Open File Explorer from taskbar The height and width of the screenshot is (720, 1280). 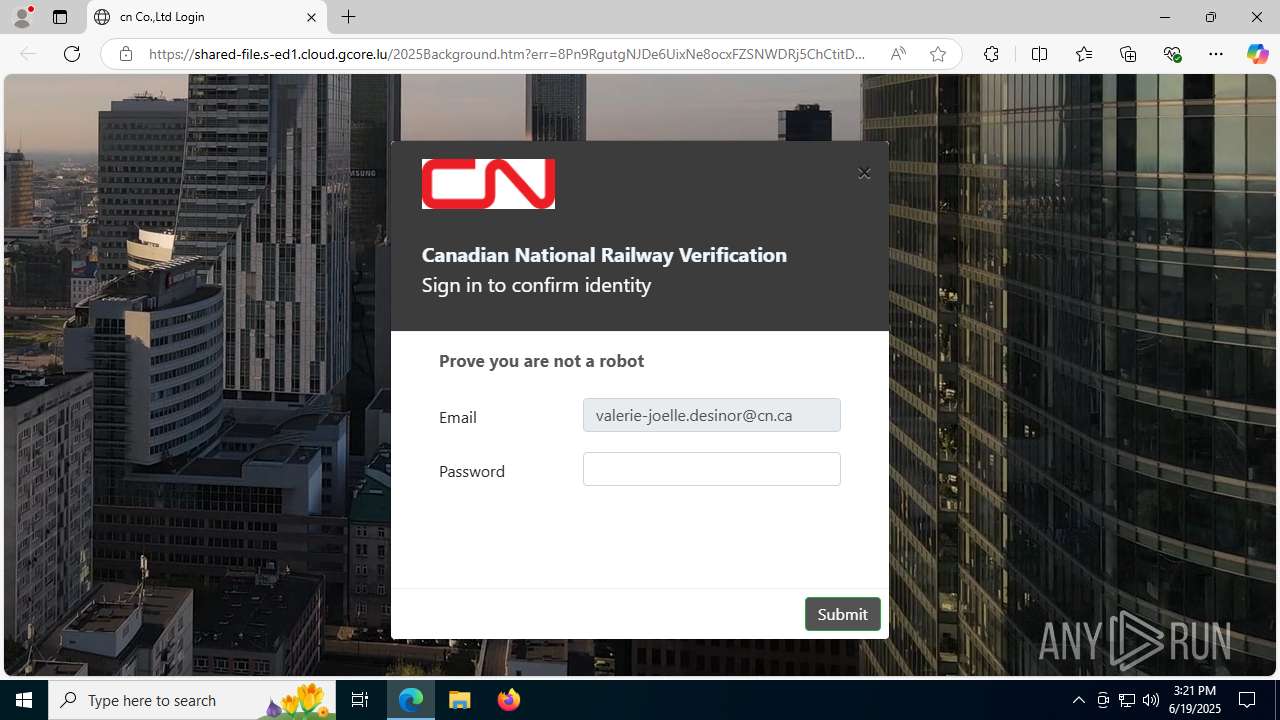(x=460, y=700)
